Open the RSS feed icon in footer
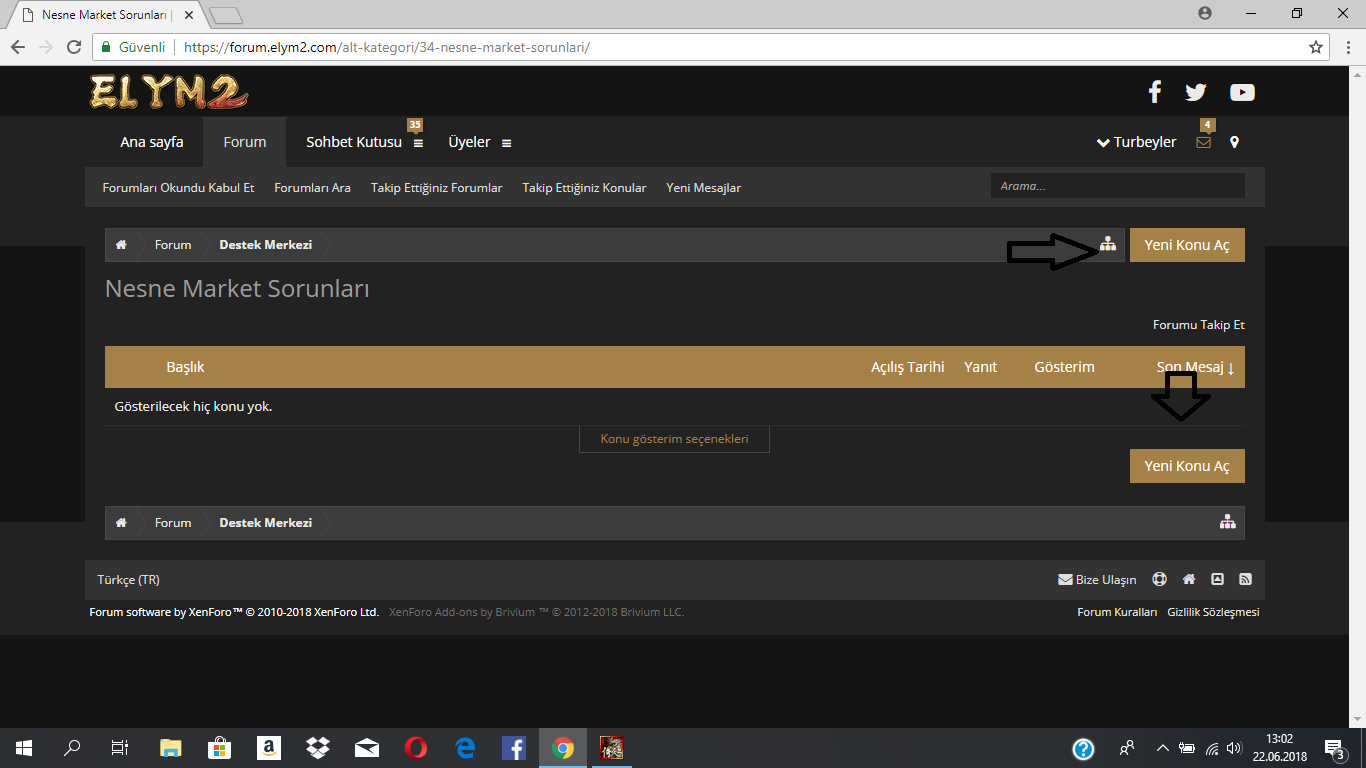Image resolution: width=1366 pixels, height=768 pixels. click(x=1245, y=579)
